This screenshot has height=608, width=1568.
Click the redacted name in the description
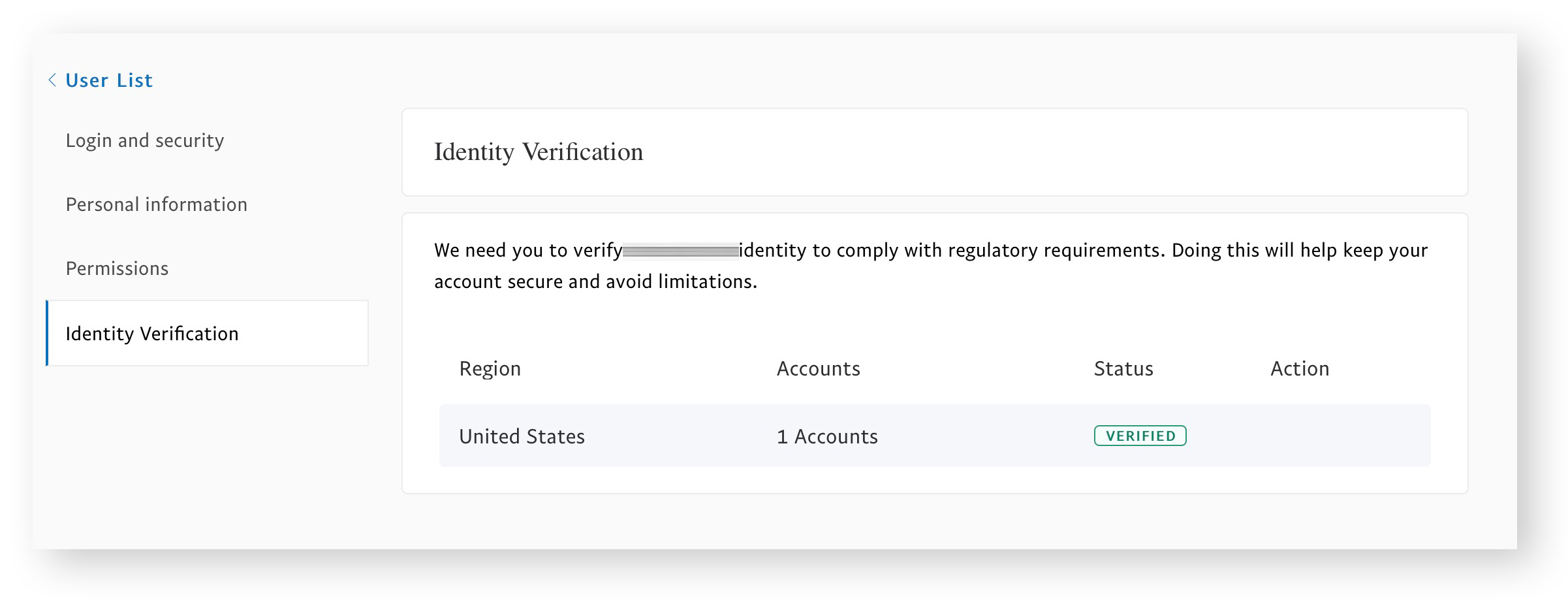tap(681, 249)
